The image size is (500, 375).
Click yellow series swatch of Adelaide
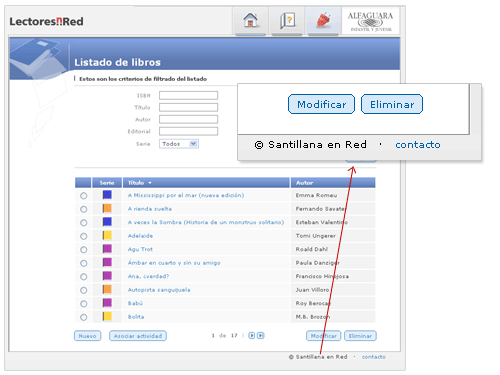point(107,235)
